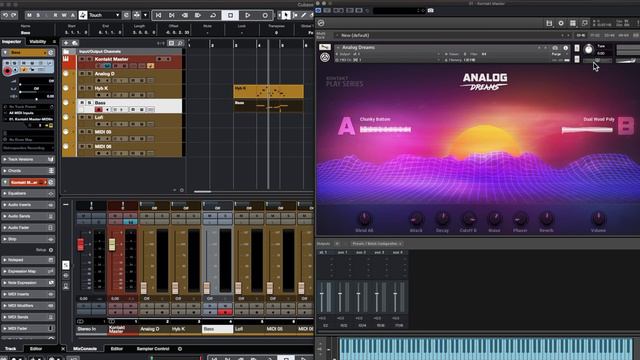Image resolution: width=640 pixels, height=360 pixels.
Task: Toggle global Mute (M) in toolbar
Action: (29, 15)
